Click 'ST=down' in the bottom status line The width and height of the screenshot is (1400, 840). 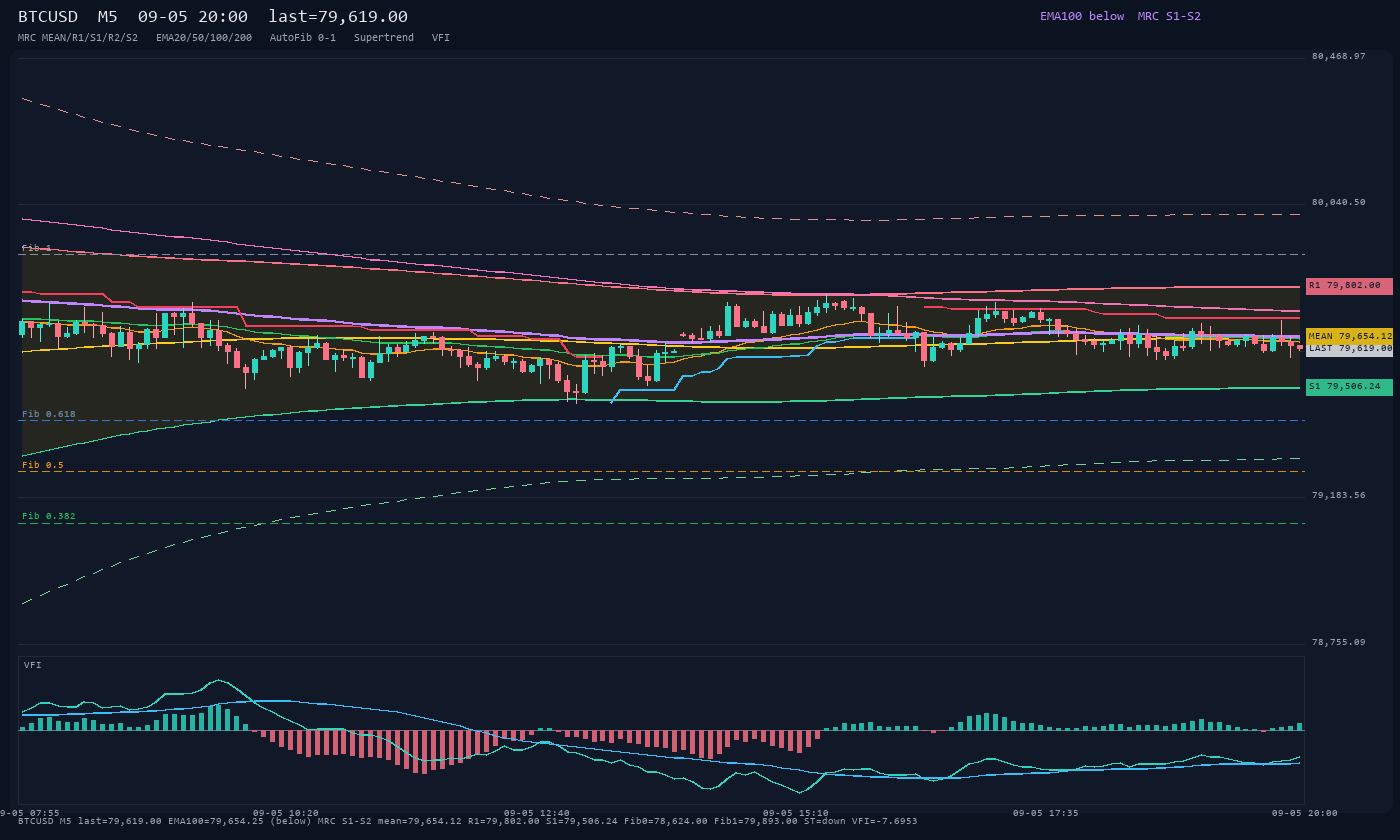pyautogui.click(x=825, y=821)
